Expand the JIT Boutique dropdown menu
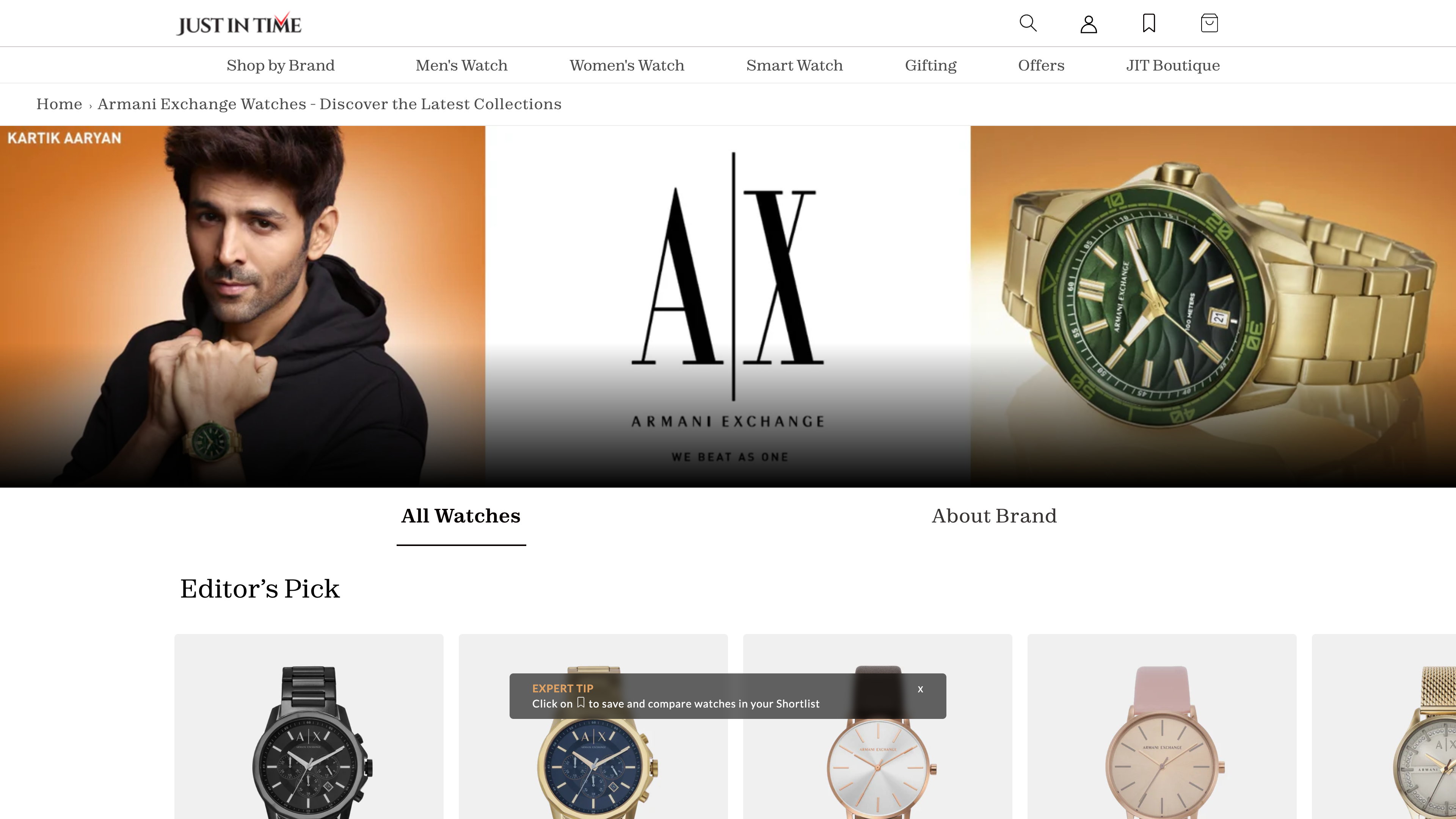This screenshot has height=819, width=1456. [x=1173, y=64]
